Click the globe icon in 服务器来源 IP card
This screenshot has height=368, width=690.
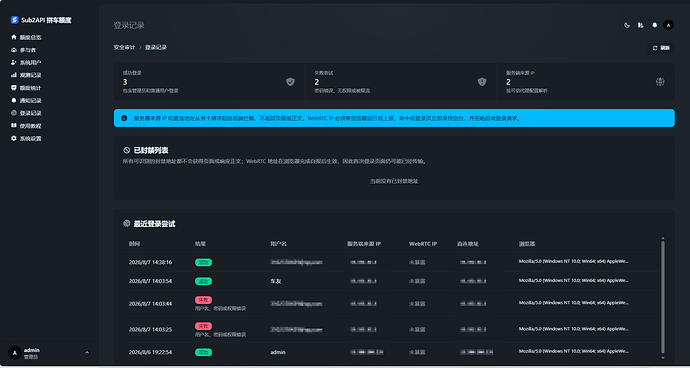(660, 81)
